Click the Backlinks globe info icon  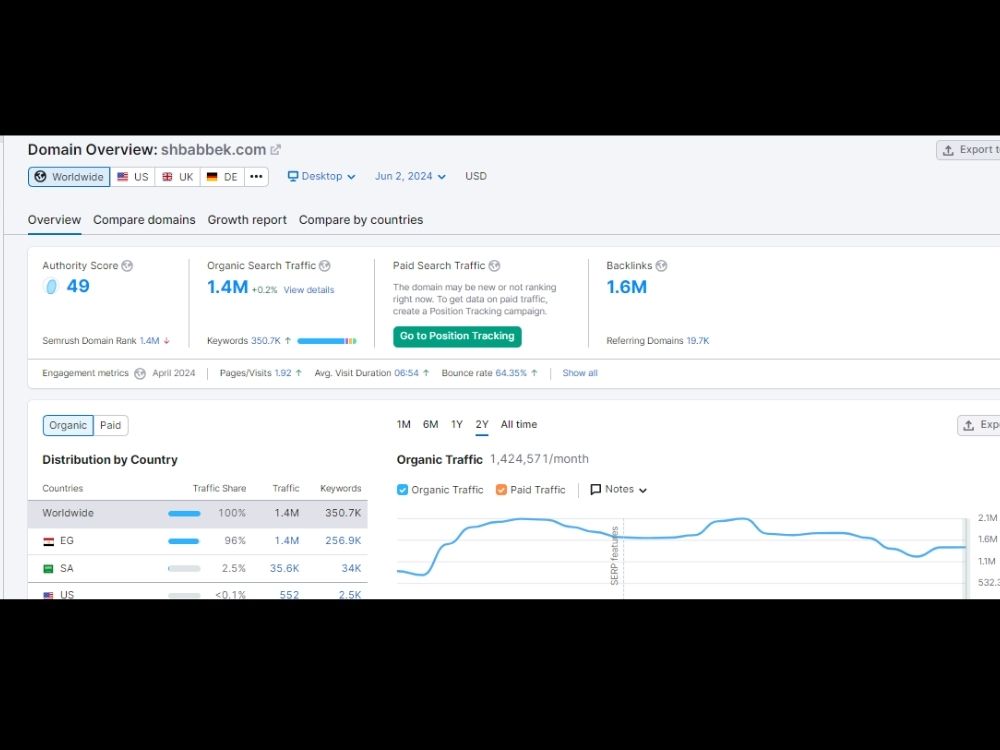tap(661, 266)
